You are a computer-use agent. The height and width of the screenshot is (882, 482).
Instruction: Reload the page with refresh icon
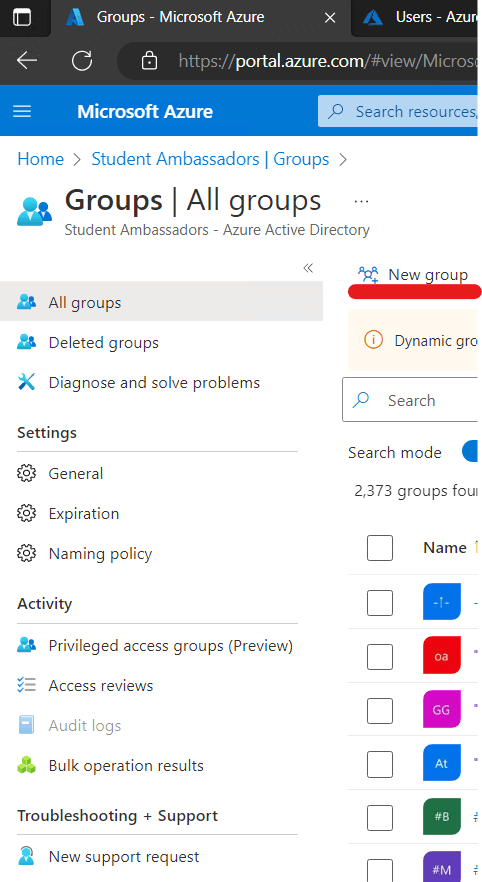pyautogui.click(x=82, y=60)
